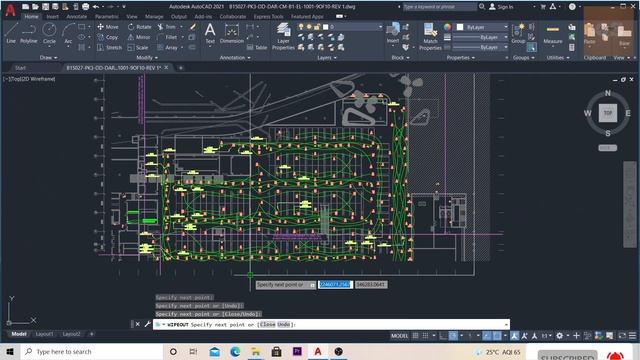Screen dimensions: 640x360
Task: Open the Annotate ribbon tab
Action: (x=76, y=17)
